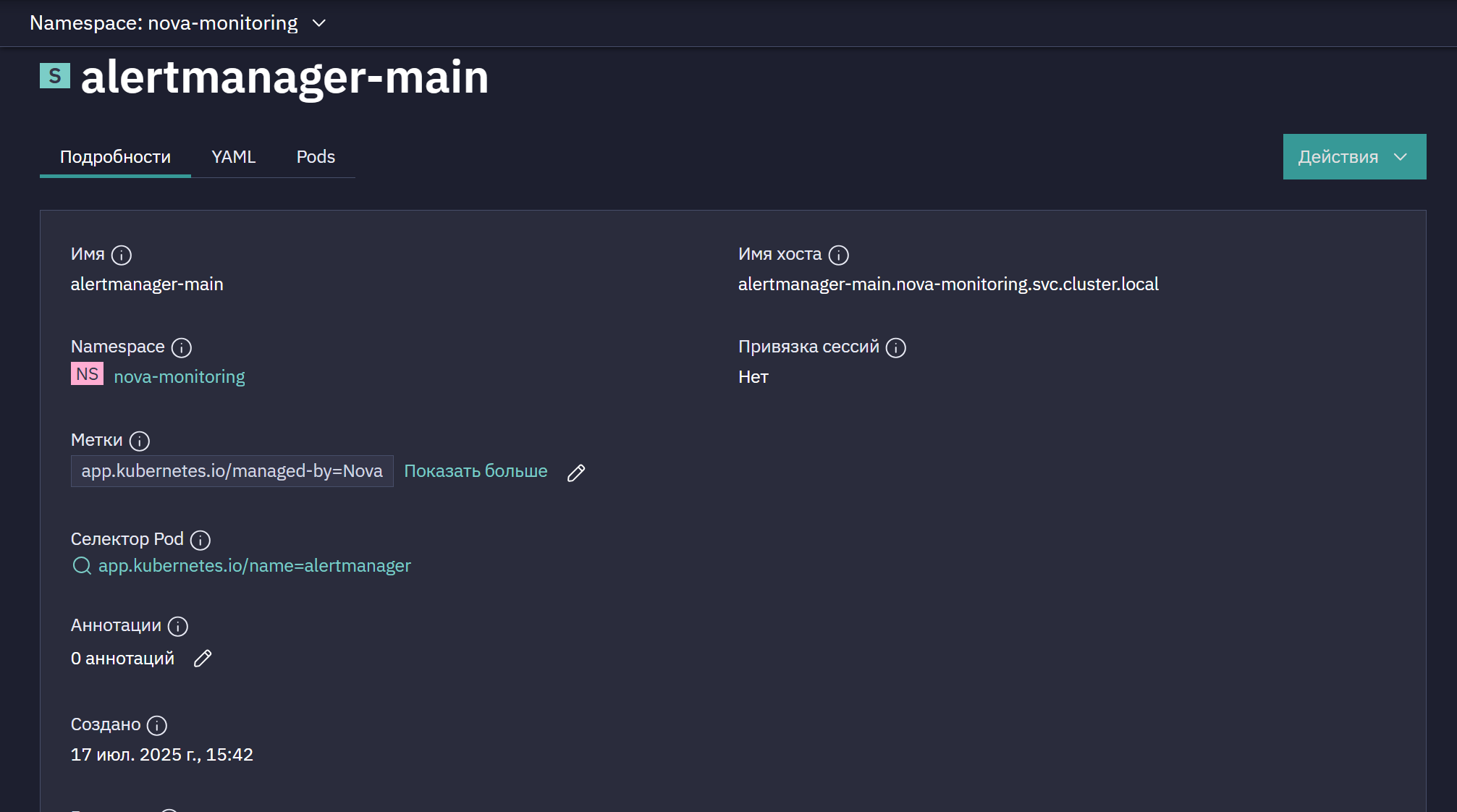Open the info tooltip for Метки
The width and height of the screenshot is (1457, 812).
click(140, 441)
